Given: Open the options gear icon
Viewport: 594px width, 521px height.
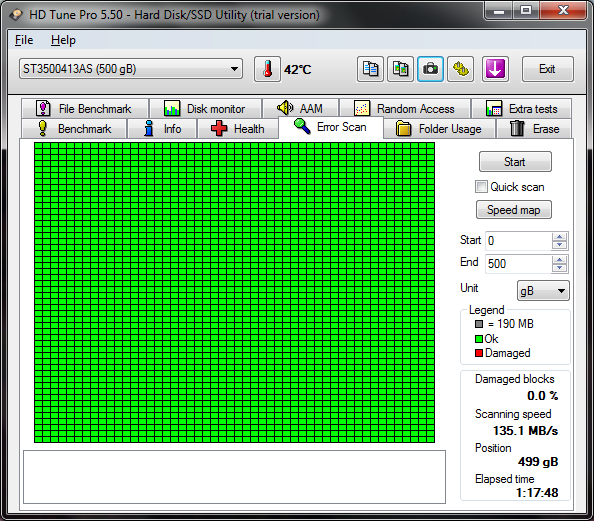Looking at the screenshot, I should tap(460, 69).
